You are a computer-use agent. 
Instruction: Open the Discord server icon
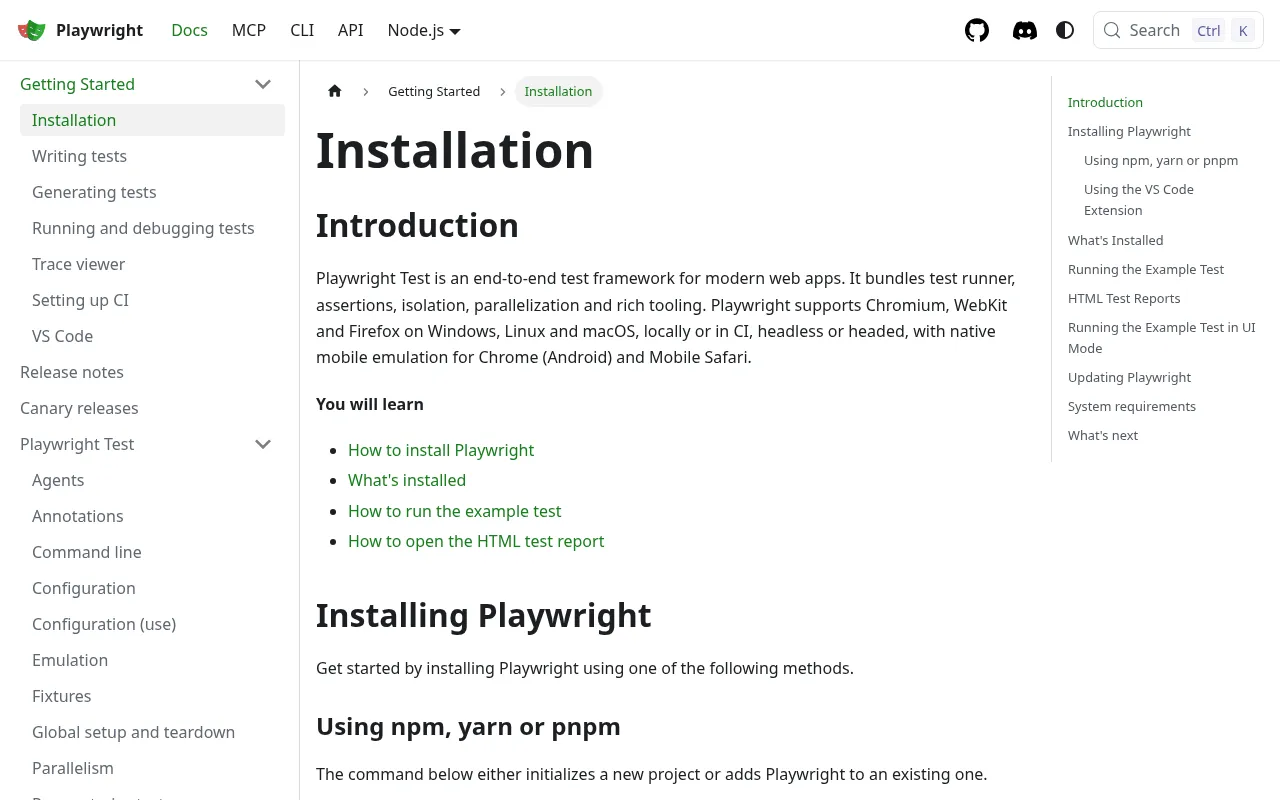click(x=1025, y=30)
